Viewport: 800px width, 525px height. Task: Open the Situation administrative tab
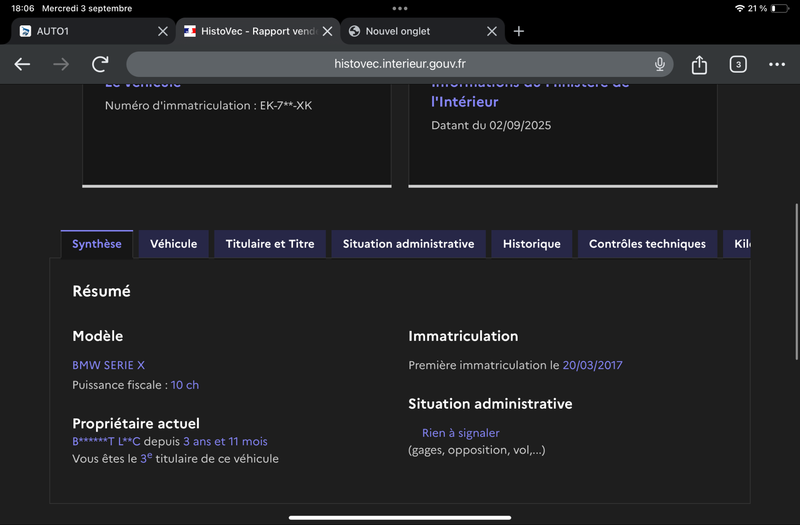[408, 244]
